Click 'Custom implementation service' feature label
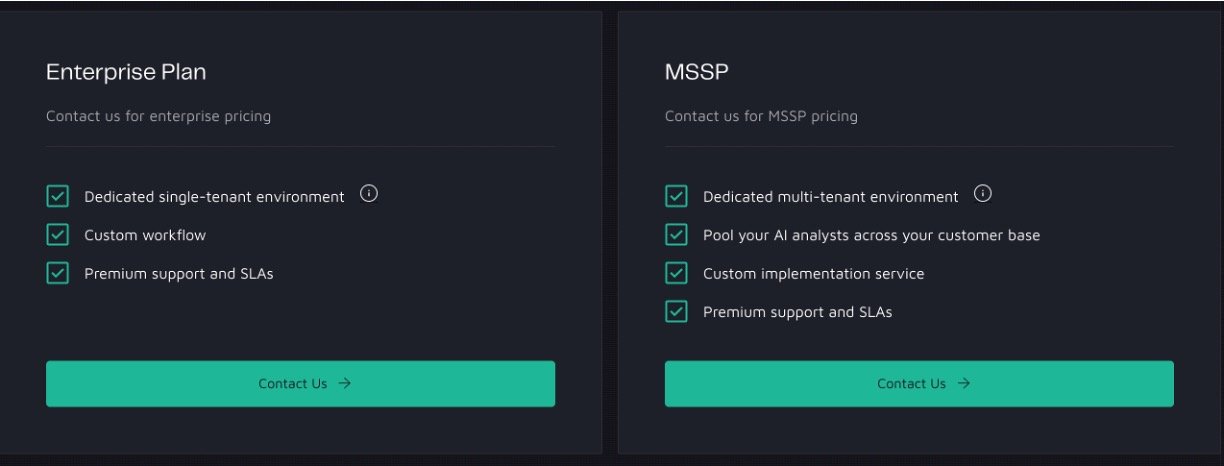 pyautogui.click(x=813, y=273)
